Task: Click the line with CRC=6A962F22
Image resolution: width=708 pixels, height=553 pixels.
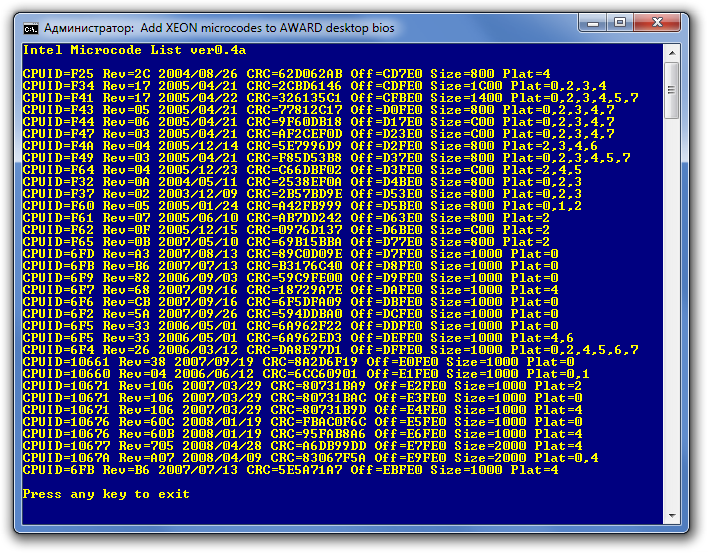Action: (x=290, y=326)
